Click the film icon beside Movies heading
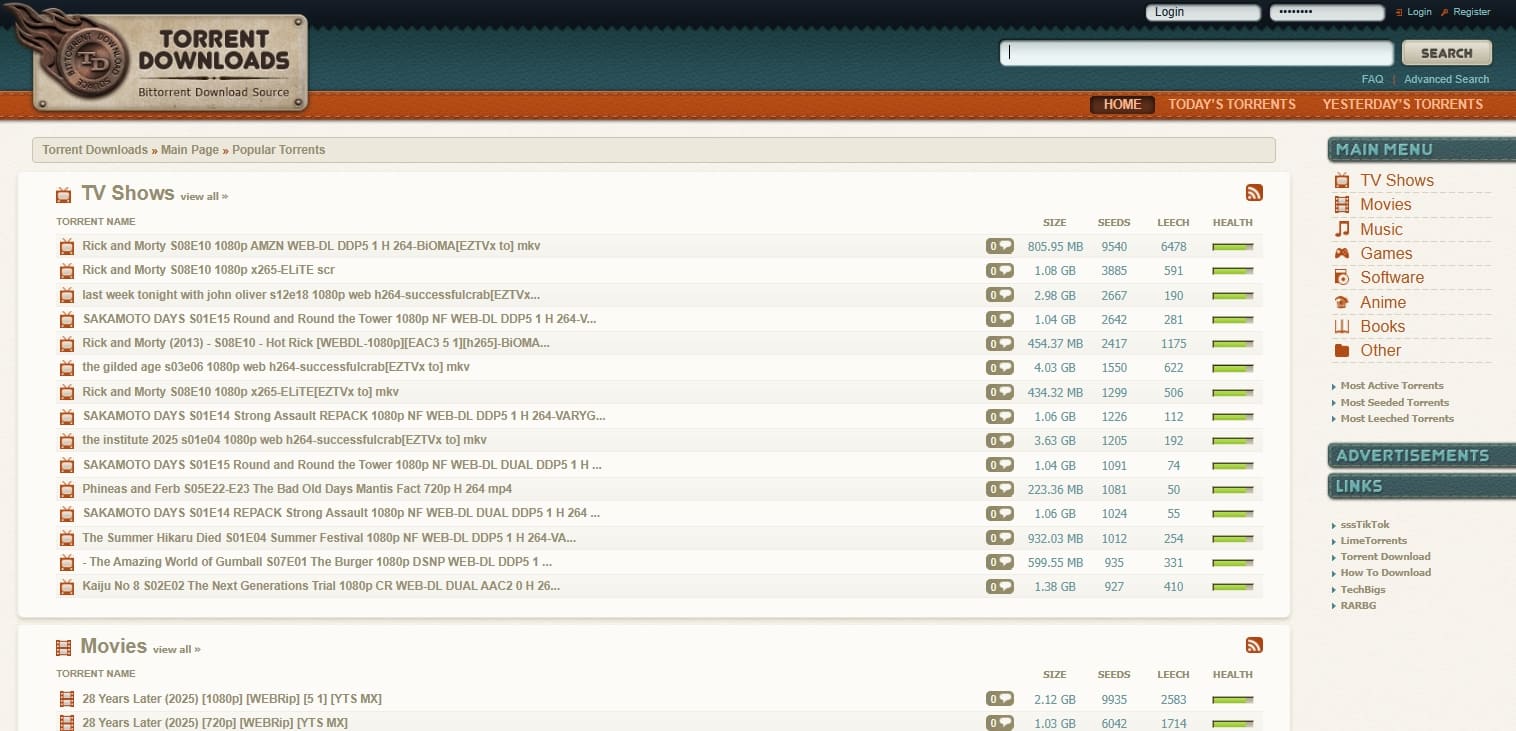Viewport: 1516px width, 731px height. point(64,648)
